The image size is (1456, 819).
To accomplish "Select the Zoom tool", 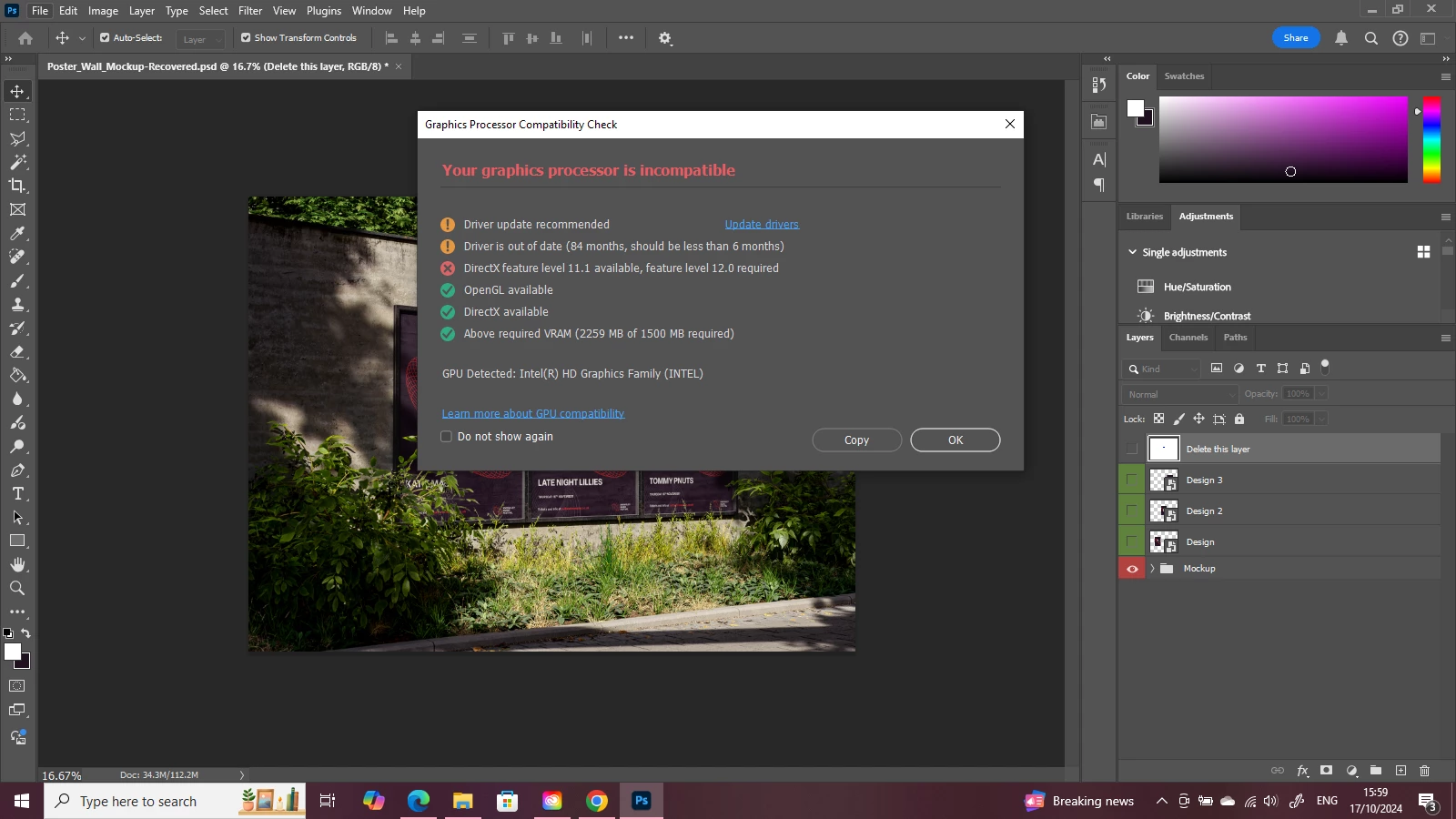I will click(x=17, y=588).
